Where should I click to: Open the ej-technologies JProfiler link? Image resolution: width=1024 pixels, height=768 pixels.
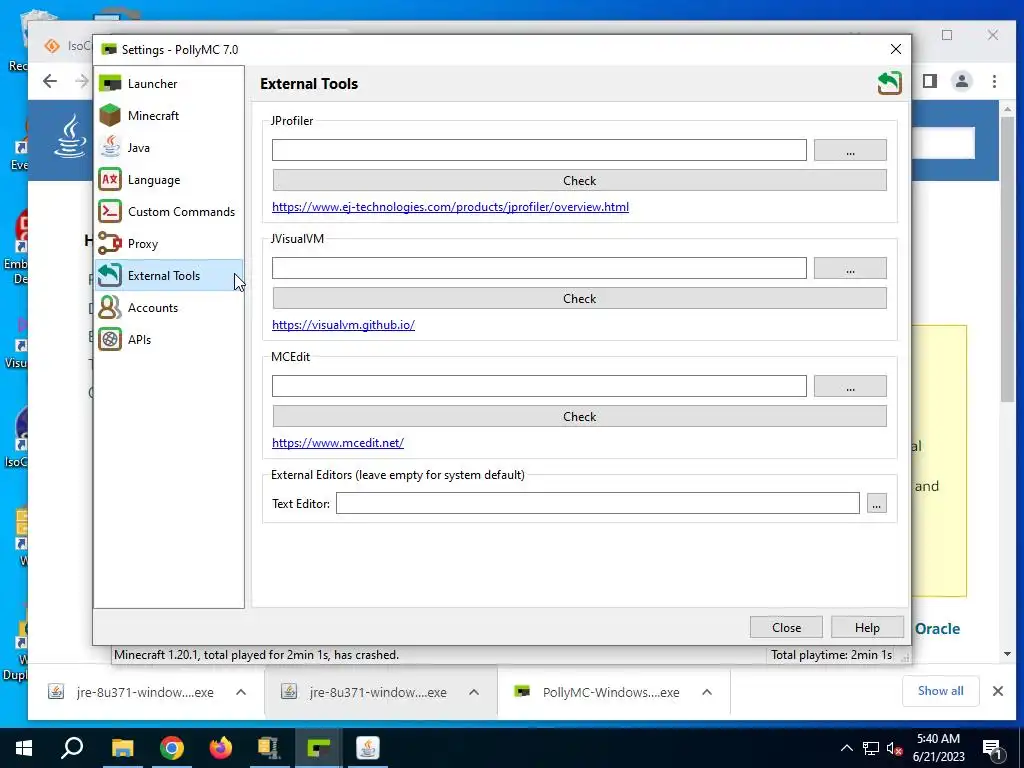450,207
